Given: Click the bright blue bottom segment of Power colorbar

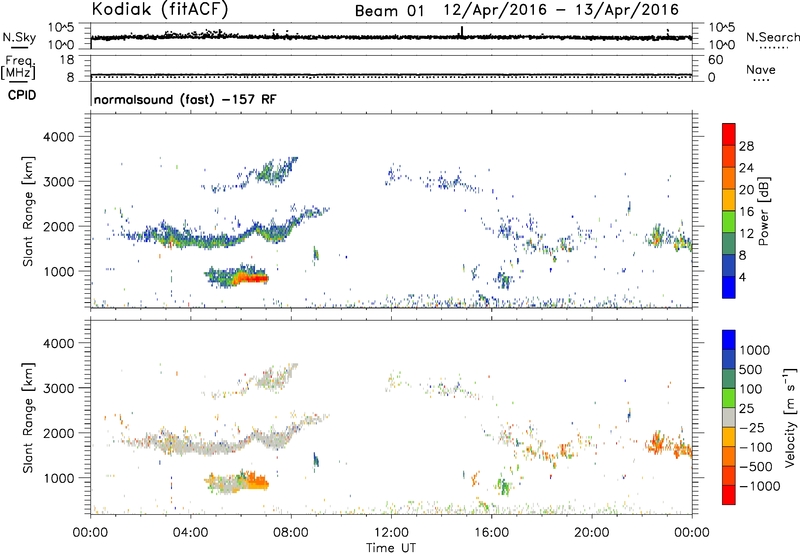Looking at the screenshot, I should point(729,287).
